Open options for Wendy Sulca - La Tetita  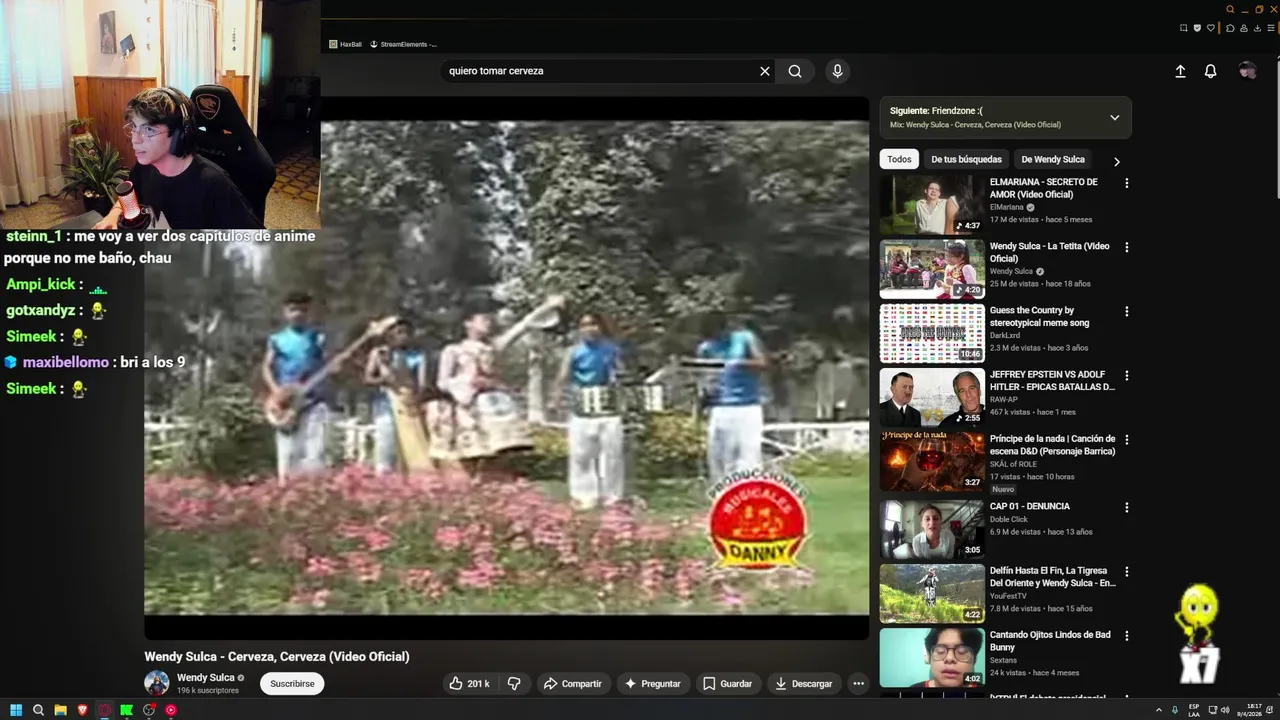coord(1126,247)
